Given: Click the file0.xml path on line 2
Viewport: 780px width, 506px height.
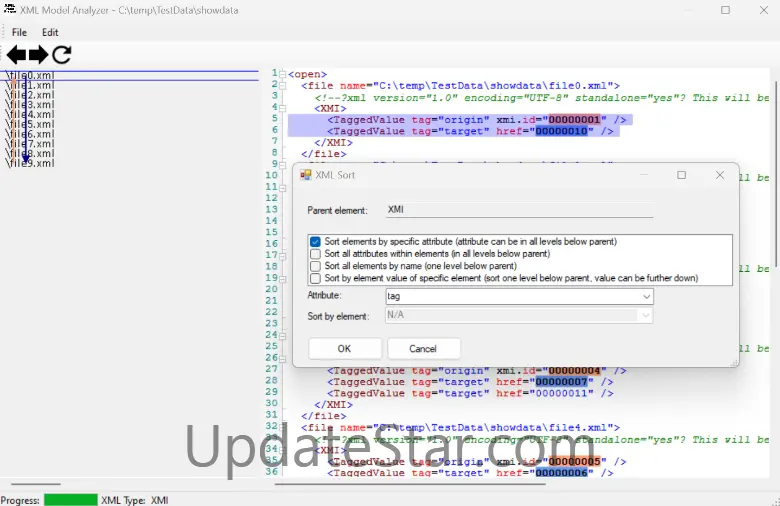Looking at the screenshot, I should [493, 86].
